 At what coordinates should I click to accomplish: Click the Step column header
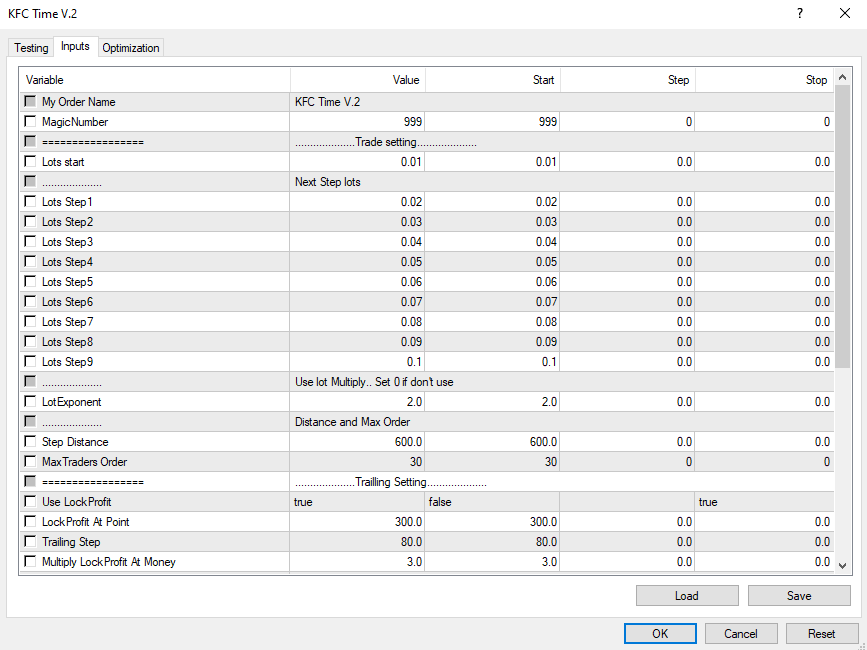[628, 80]
